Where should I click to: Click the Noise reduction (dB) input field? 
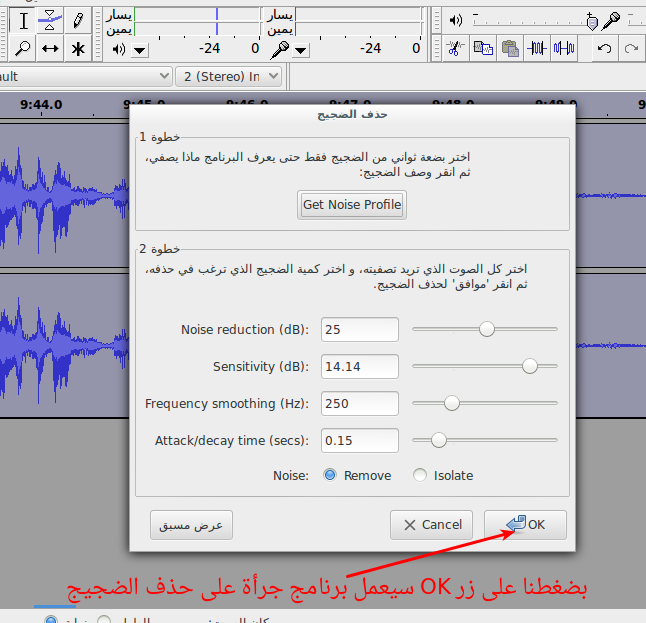click(x=360, y=330)
